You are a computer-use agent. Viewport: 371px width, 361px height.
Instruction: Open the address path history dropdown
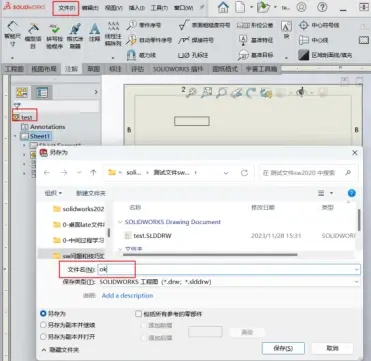(226, 173)
